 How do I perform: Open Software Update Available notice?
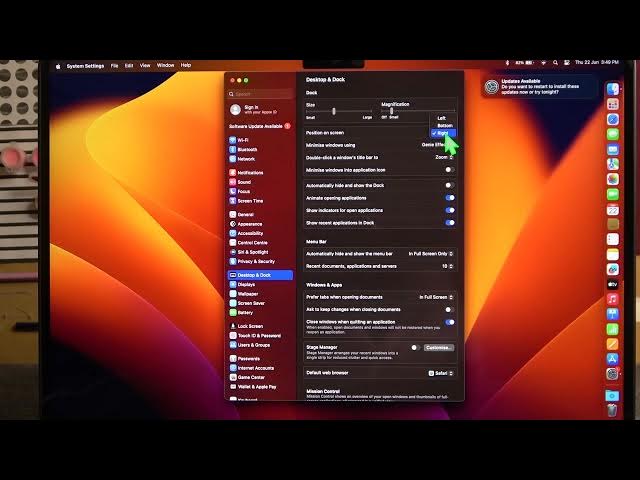(260, 126)
